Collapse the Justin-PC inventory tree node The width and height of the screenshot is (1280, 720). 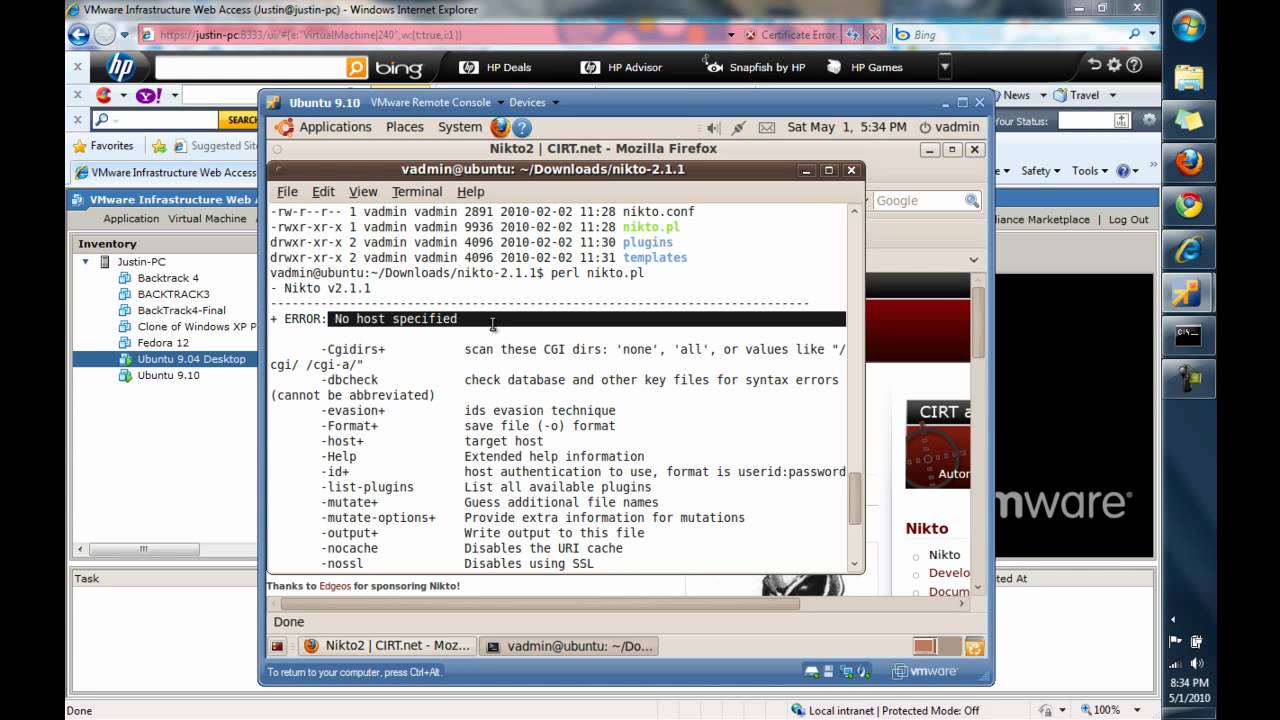85,262
